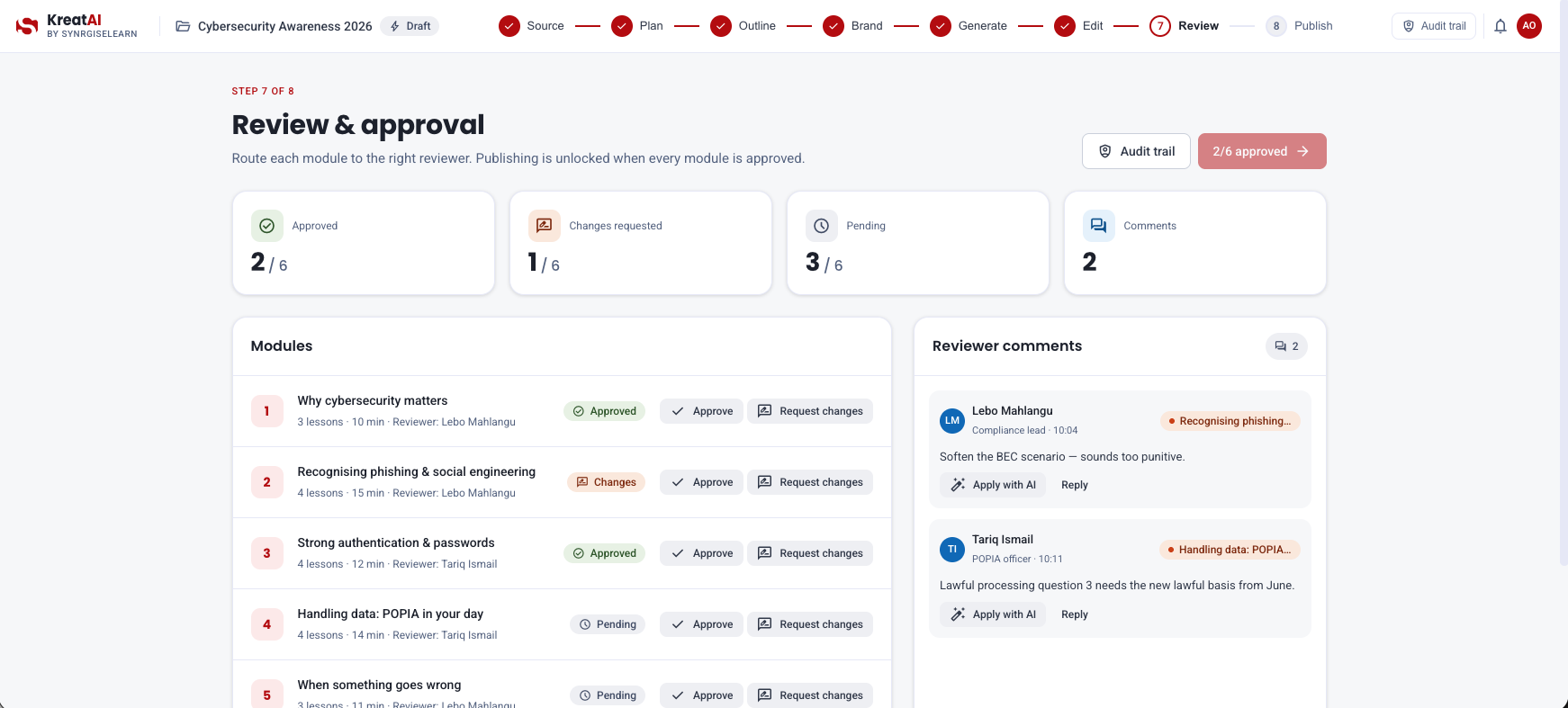Select module number 4 badge
Image resolution: width=1568 pixels, height=708 pixels.
click(267, 624)
